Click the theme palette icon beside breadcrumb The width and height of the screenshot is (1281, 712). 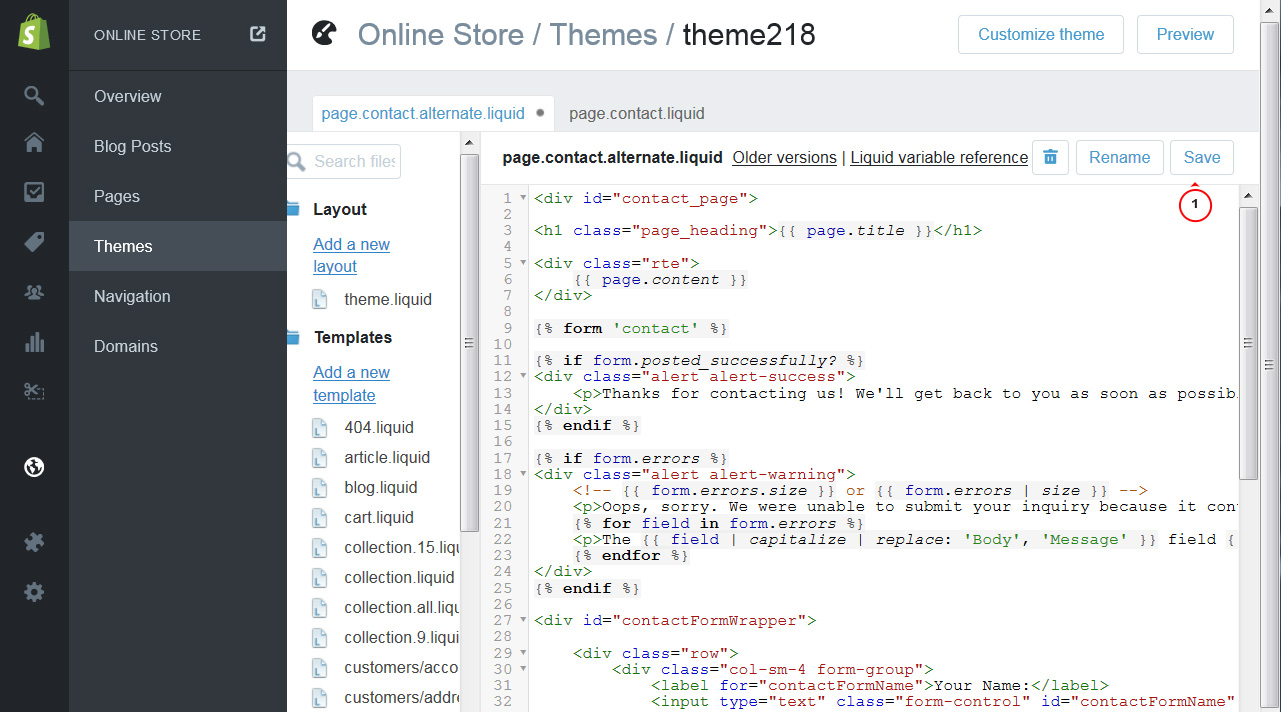point(325,34)
